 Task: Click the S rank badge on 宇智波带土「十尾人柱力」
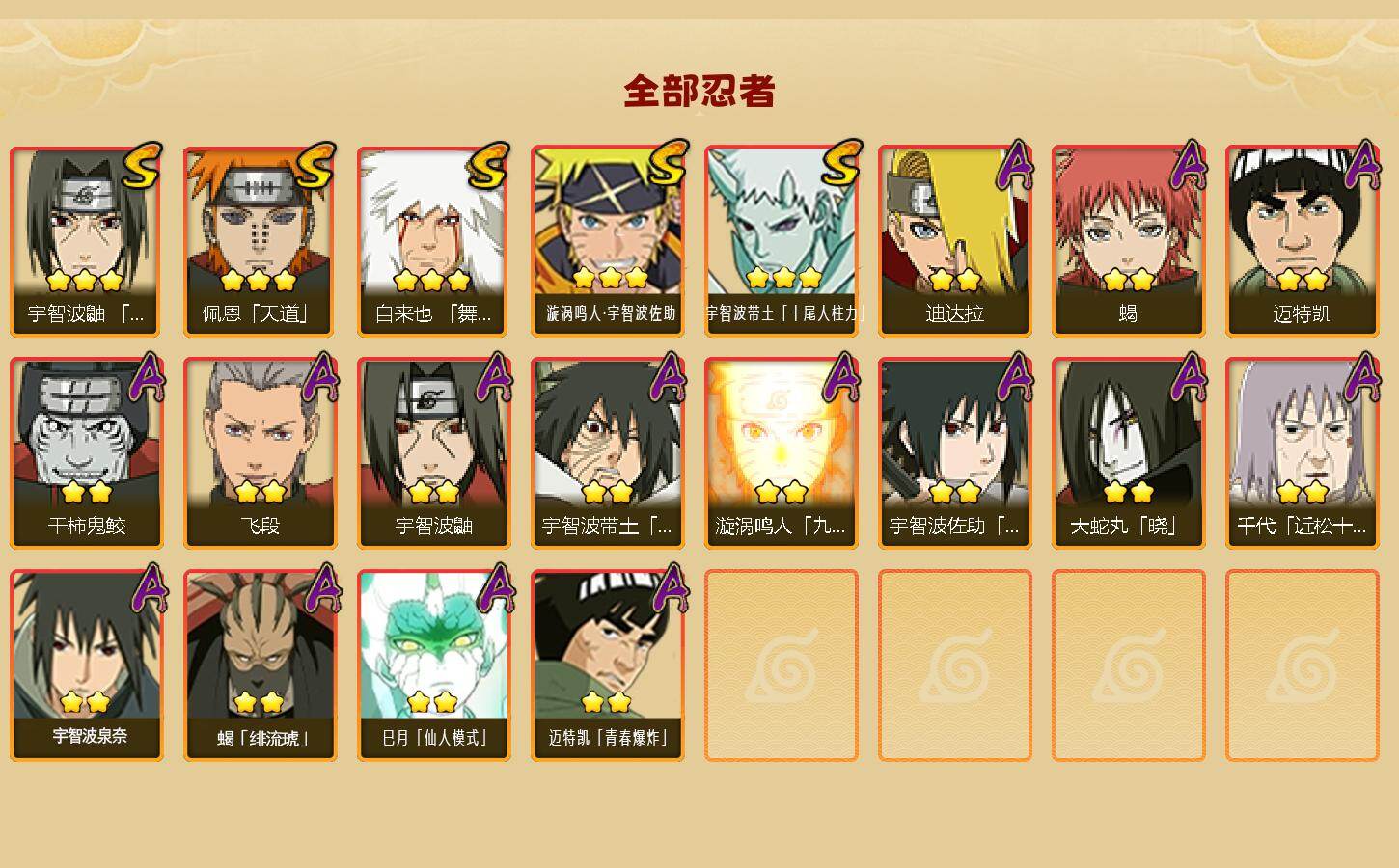(x=839, y=164)
